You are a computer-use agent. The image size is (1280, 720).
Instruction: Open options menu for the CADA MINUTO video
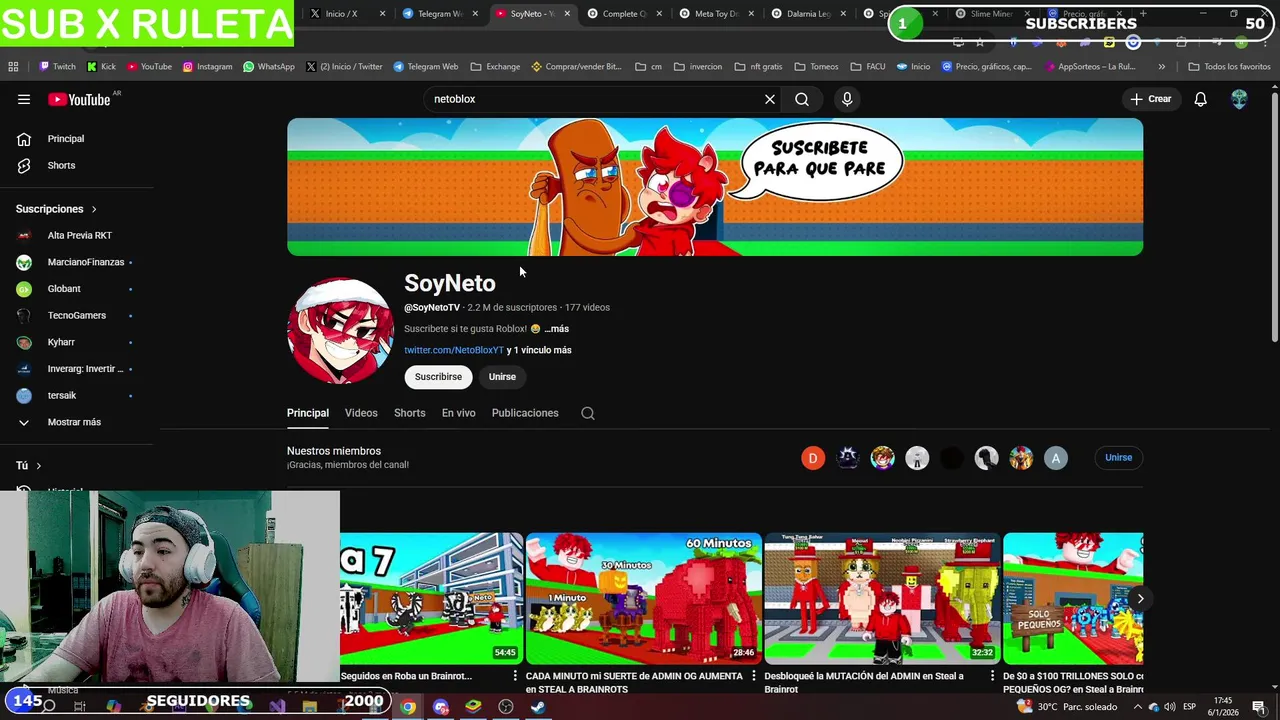754,677
